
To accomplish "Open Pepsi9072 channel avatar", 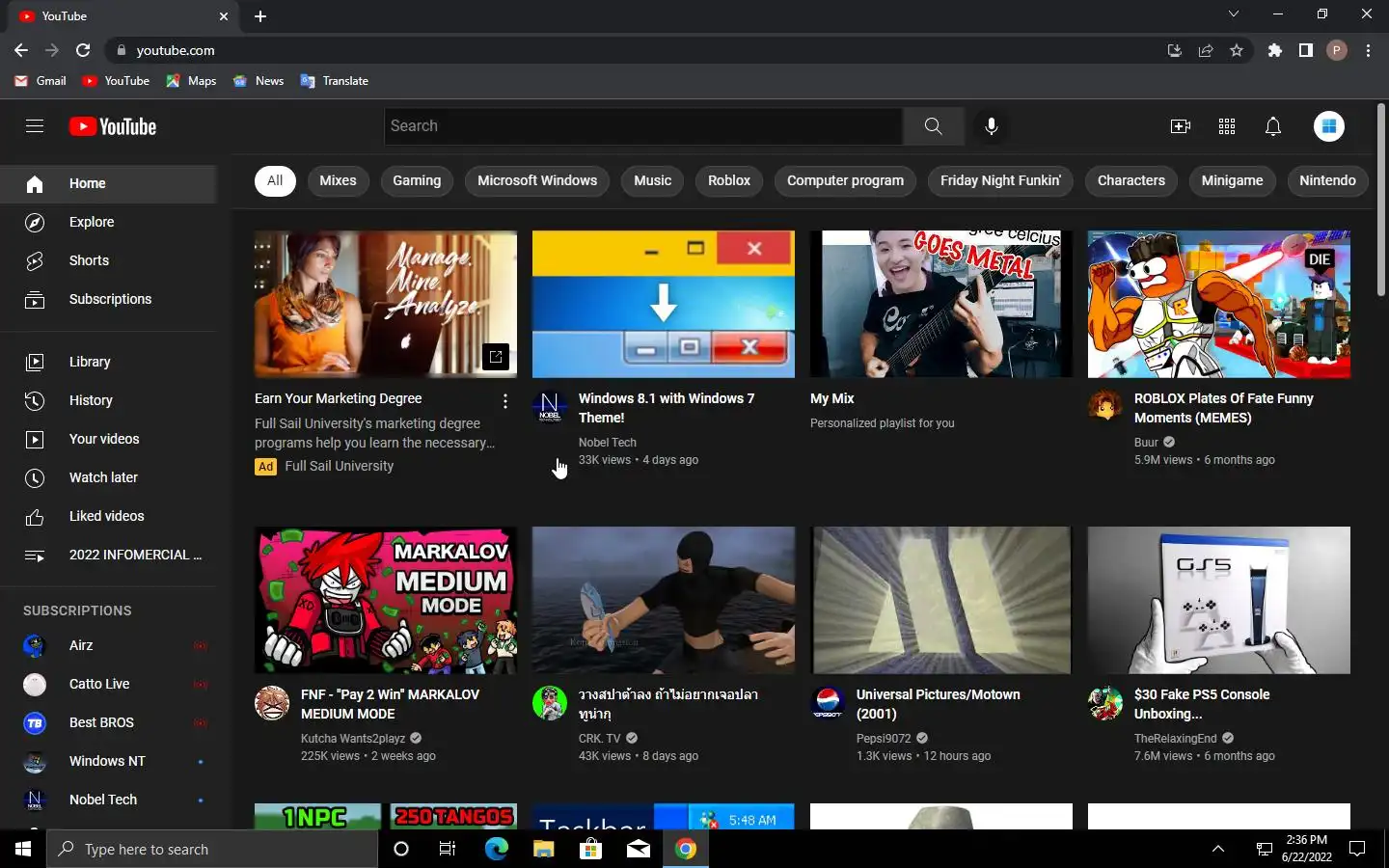I will point(828,703).
